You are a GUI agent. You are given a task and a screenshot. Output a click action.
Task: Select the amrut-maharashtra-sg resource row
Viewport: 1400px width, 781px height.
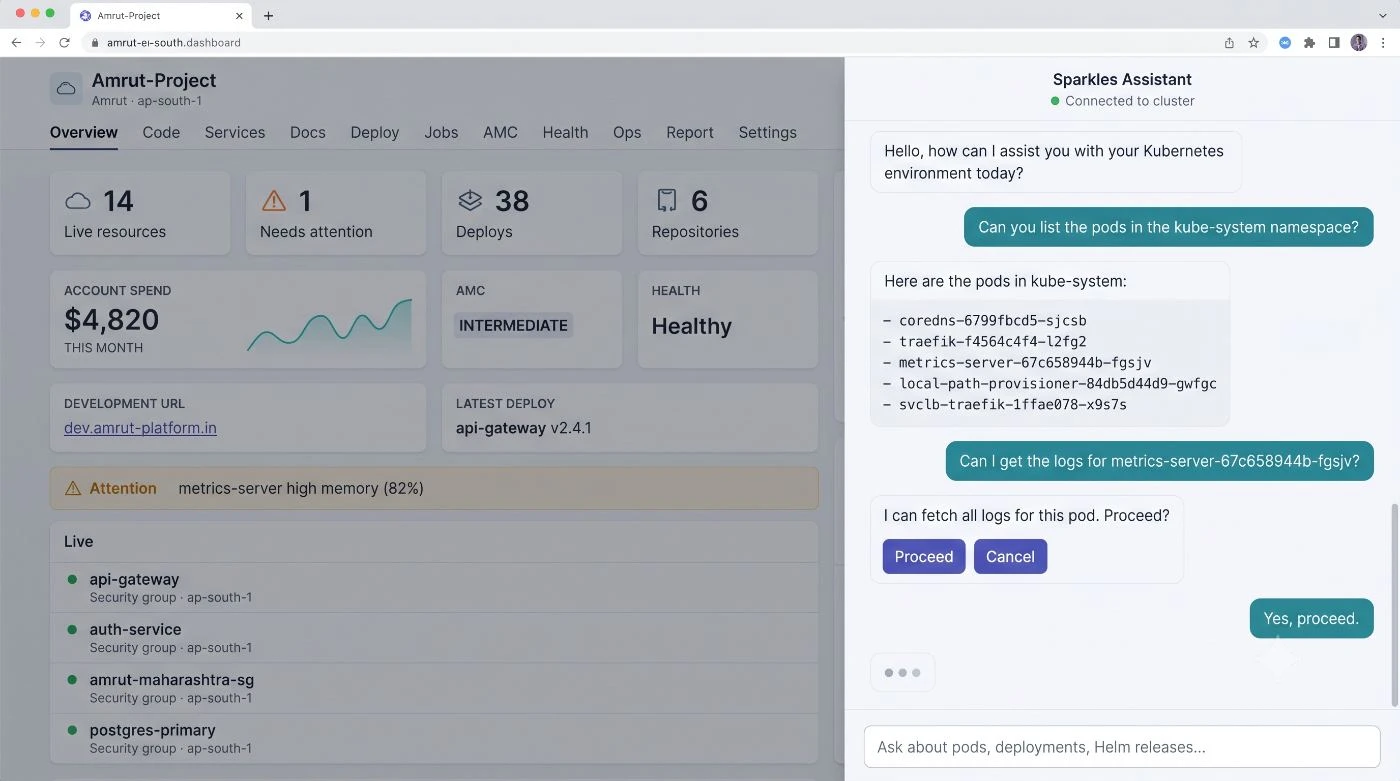coord(434,688)
